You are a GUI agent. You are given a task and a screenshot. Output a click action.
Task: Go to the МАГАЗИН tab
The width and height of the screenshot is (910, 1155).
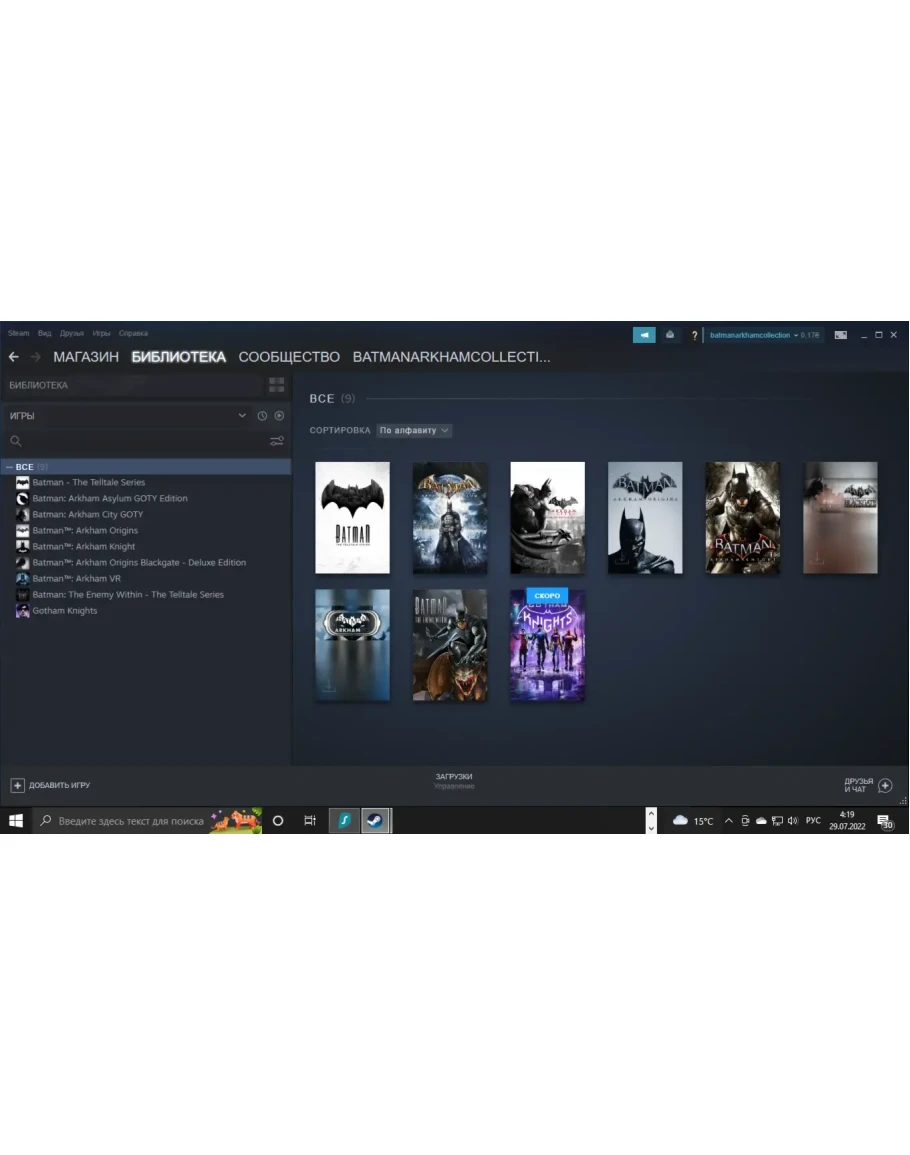pyautogui.click(x=86, y=357)
